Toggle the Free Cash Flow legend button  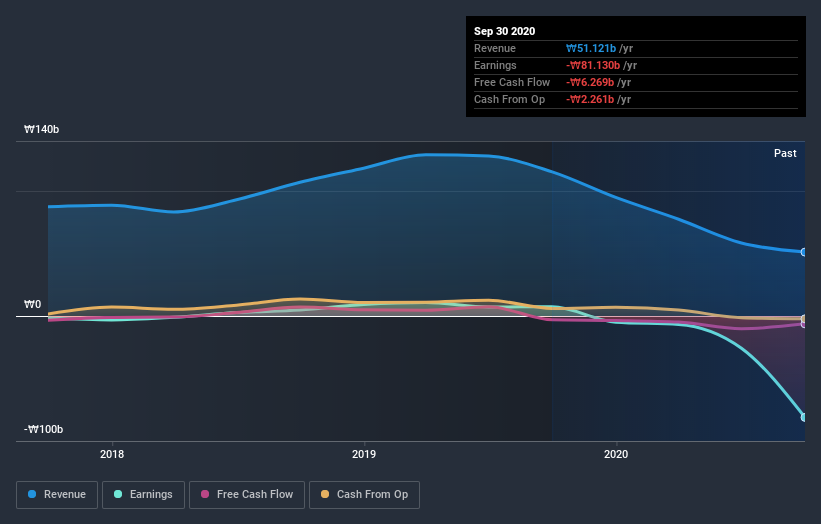(x=247, y=495)
